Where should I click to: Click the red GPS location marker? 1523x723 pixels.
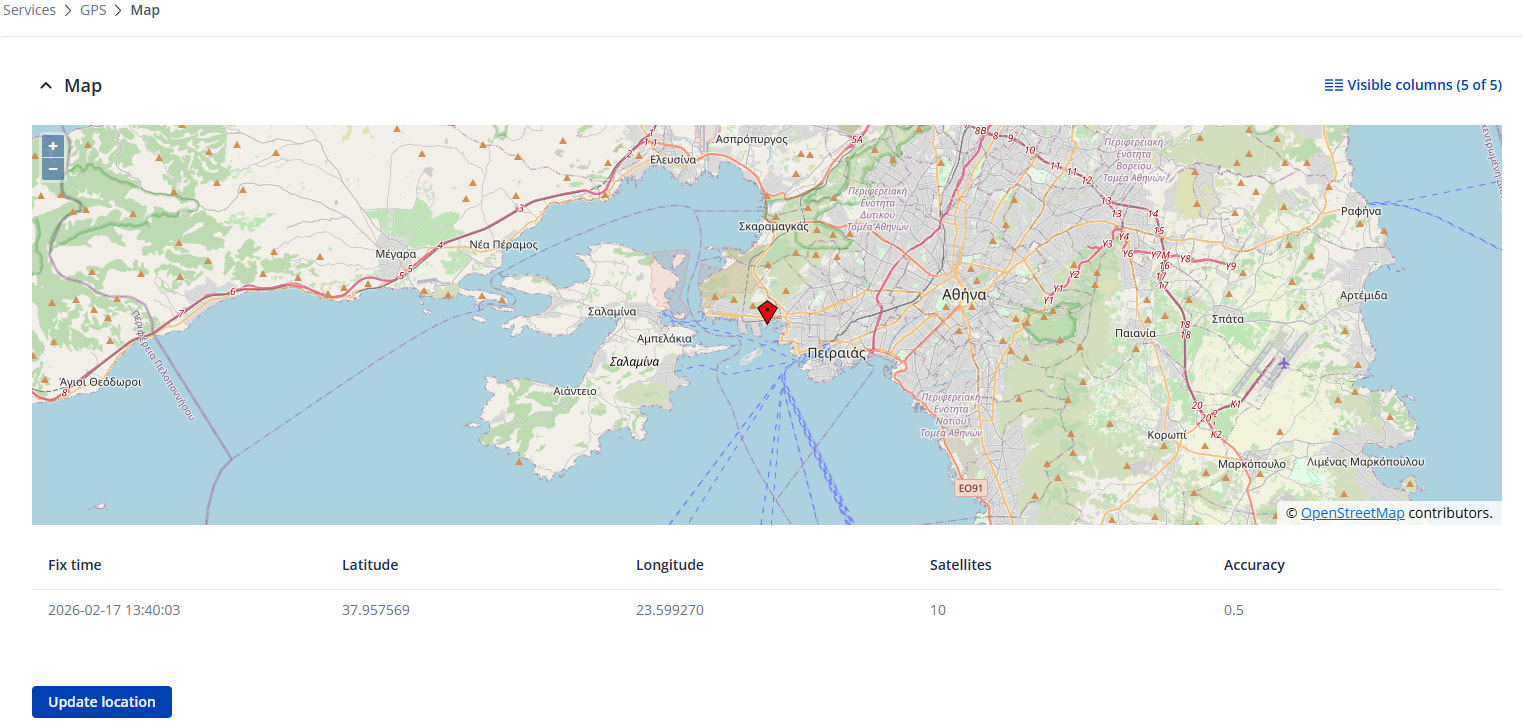(x=767, y=311)
